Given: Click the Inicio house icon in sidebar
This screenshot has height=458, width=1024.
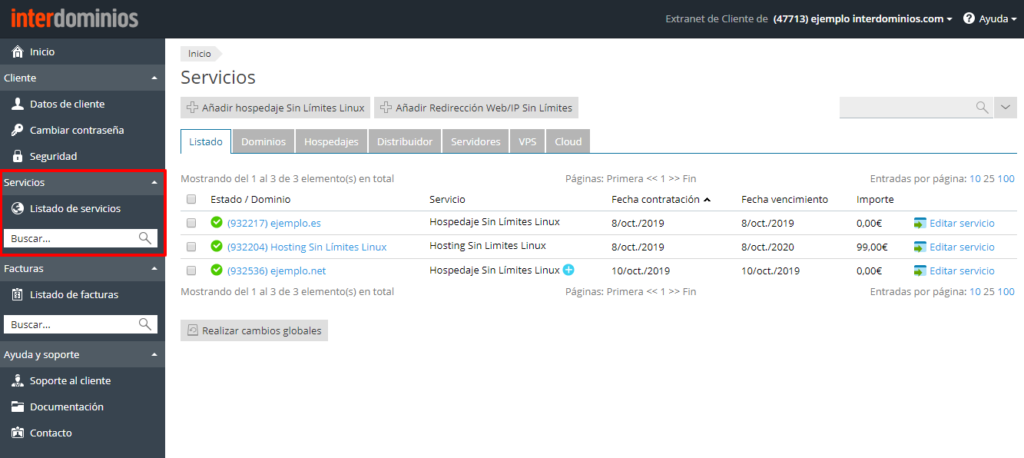Looking at the screenshot, I should tap(18, 52).
